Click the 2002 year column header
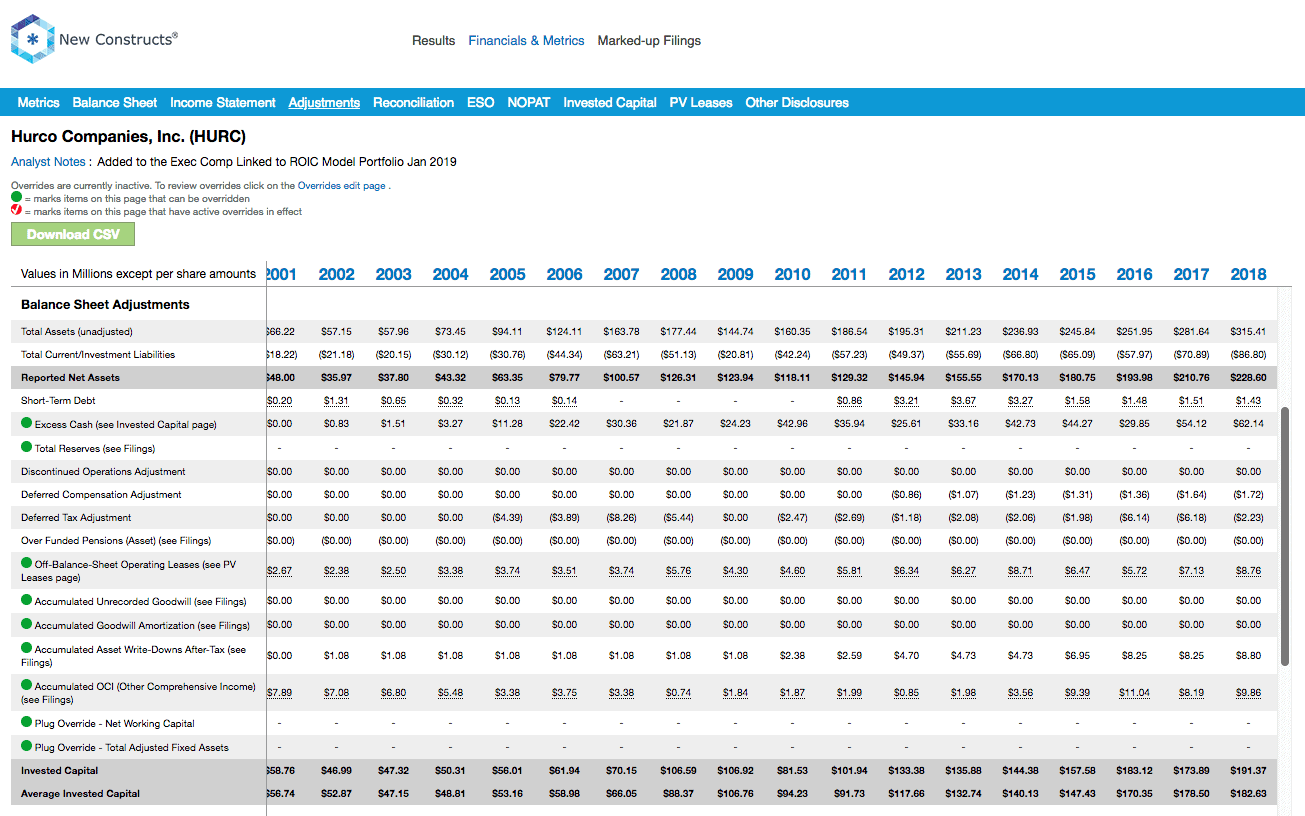 [x=337, y=274]
